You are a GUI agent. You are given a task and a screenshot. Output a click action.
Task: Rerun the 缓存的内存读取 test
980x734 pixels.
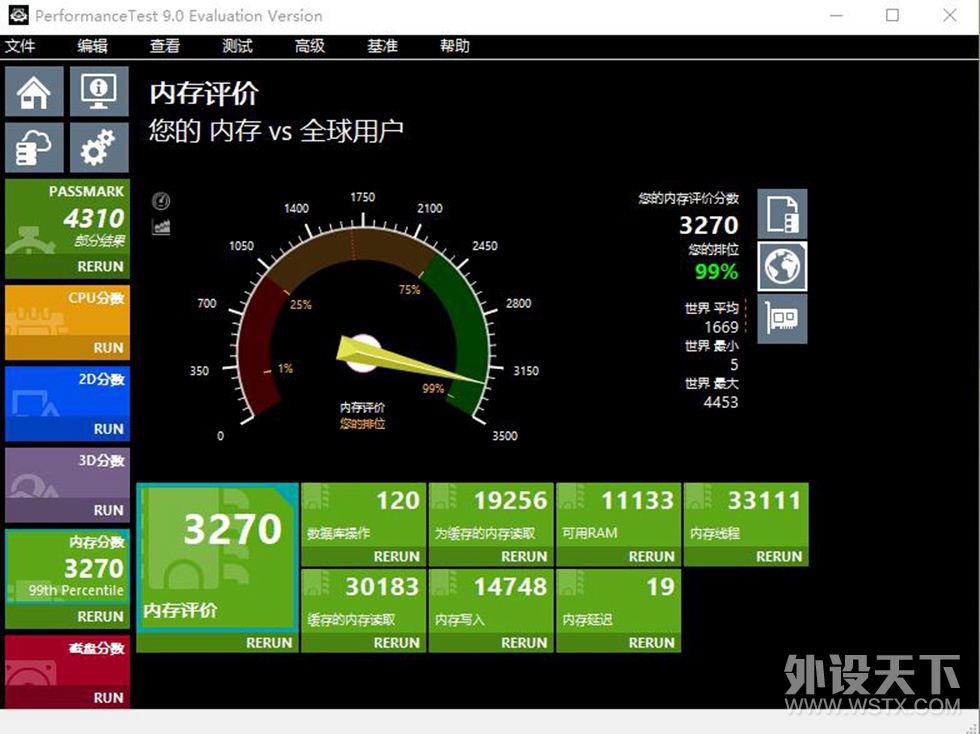396,643
